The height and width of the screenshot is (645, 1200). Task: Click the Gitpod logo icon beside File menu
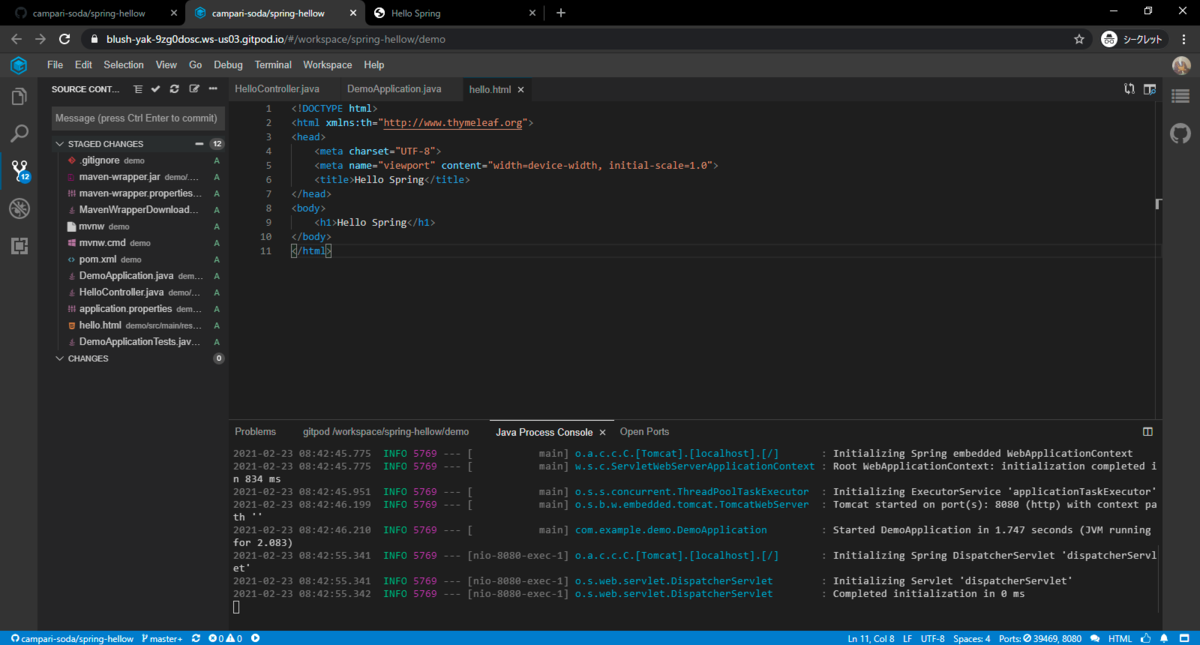coord(19,65)
